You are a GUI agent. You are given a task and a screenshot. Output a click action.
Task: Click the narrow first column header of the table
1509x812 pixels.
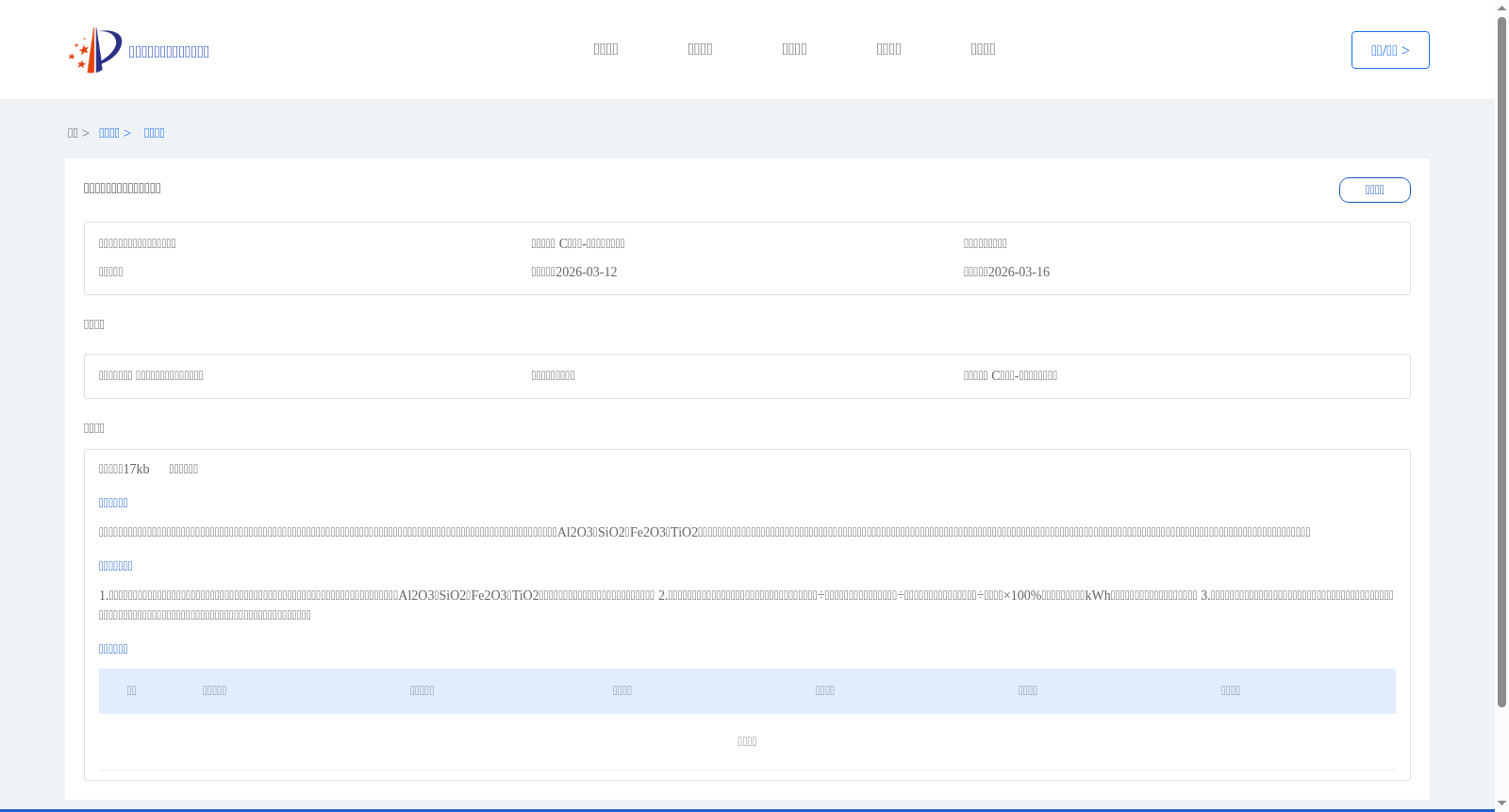tap(132, 690)
